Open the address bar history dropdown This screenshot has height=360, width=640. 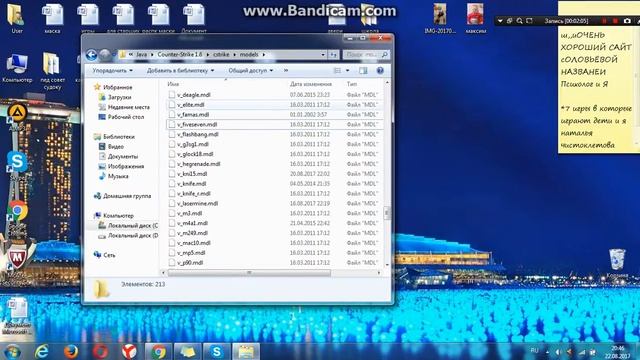coord(323,54)
